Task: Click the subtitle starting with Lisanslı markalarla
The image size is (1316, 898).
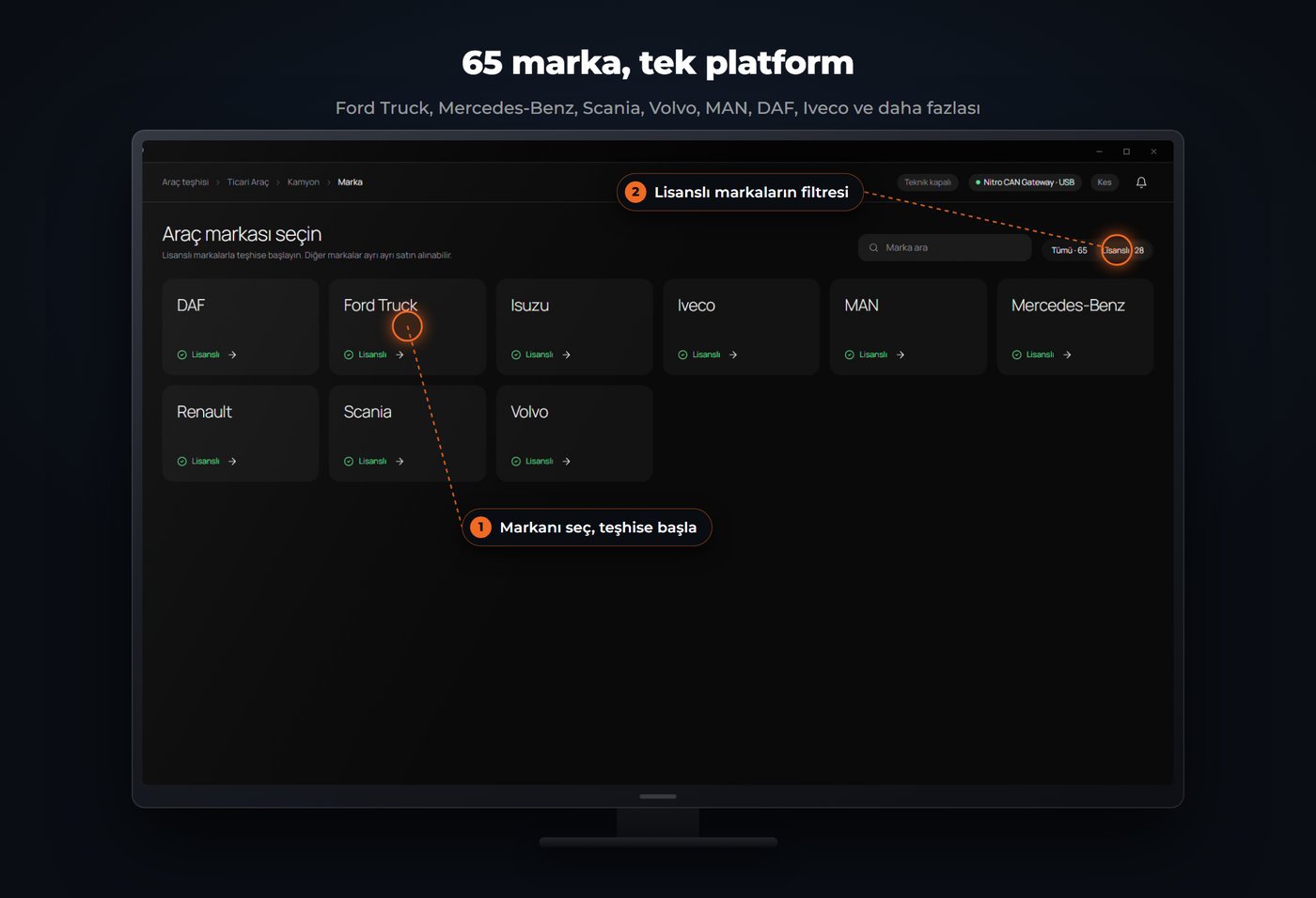Action: [307, 256]
